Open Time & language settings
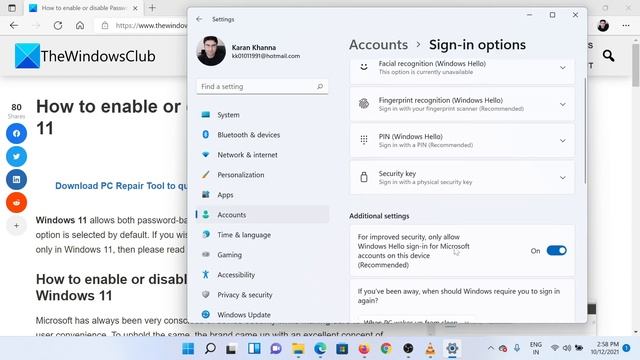 (x=262, y=235)
